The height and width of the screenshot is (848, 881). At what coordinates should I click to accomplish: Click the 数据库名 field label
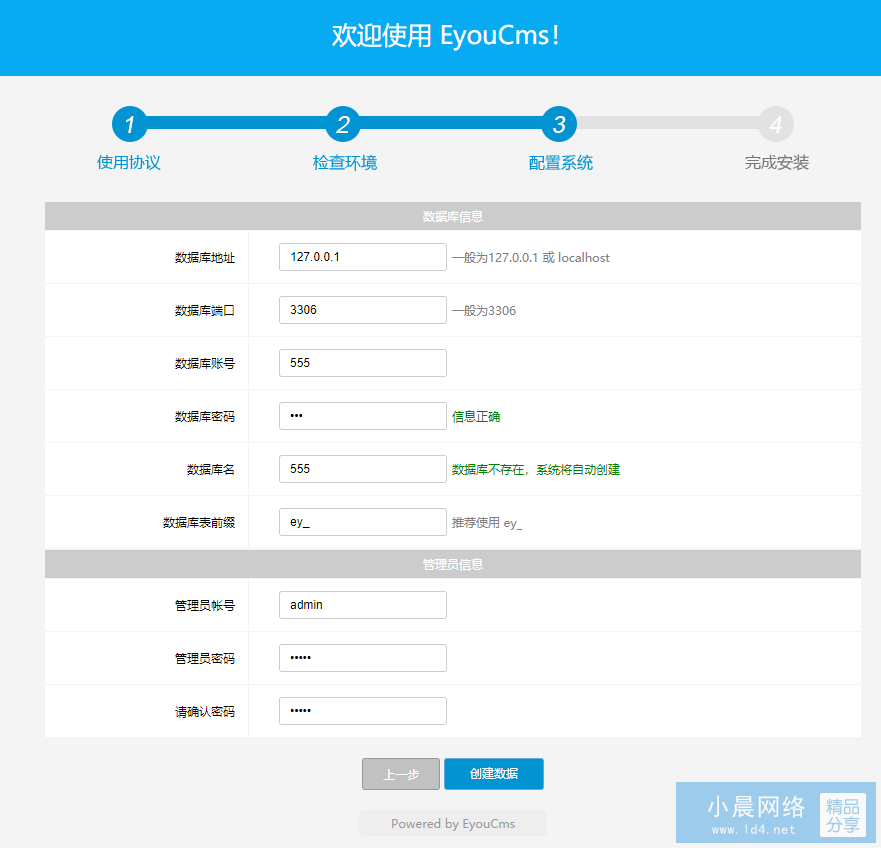coord(211,470)
